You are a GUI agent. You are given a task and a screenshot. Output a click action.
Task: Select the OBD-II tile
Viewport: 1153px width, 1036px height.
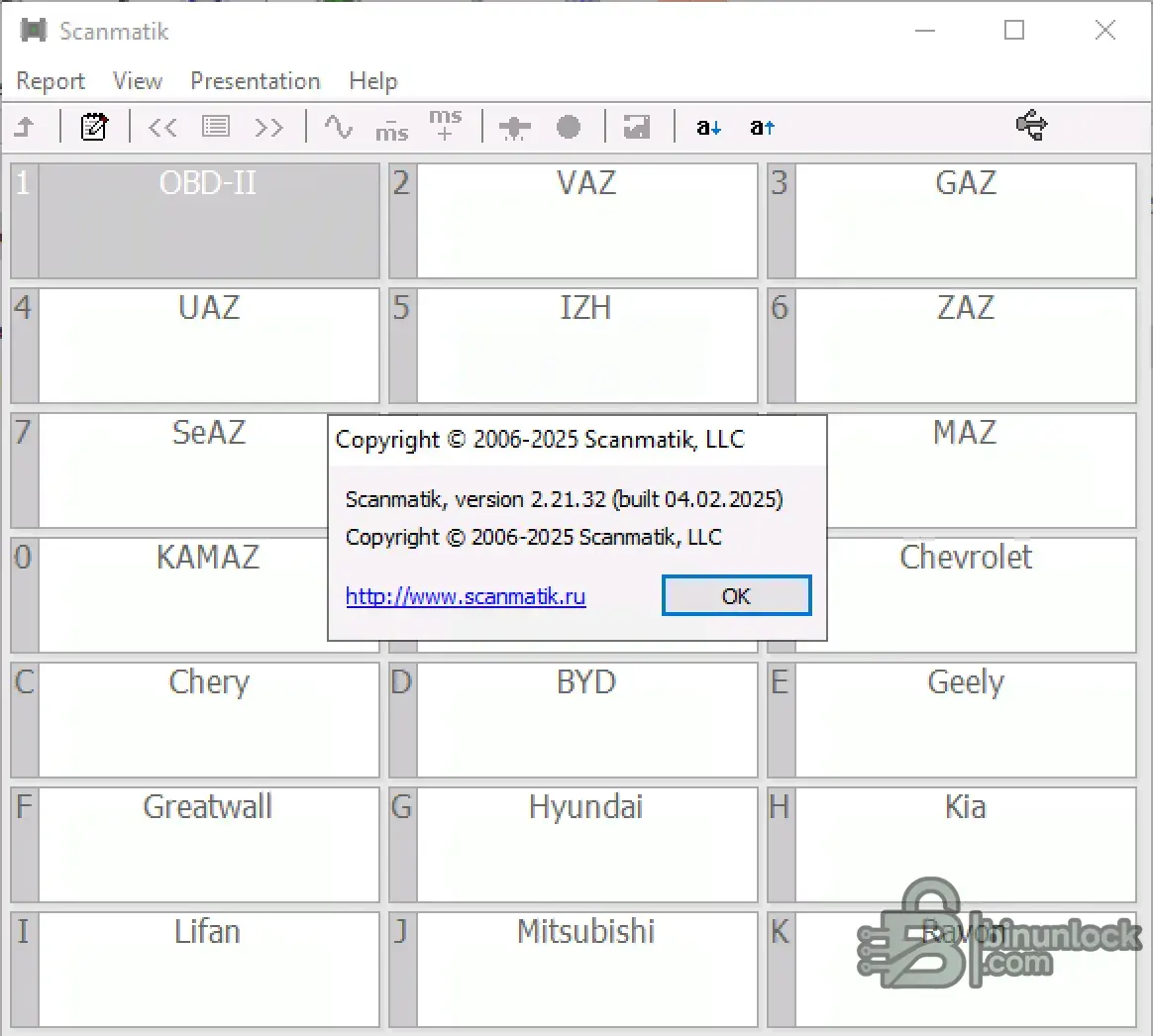(208, 221)
